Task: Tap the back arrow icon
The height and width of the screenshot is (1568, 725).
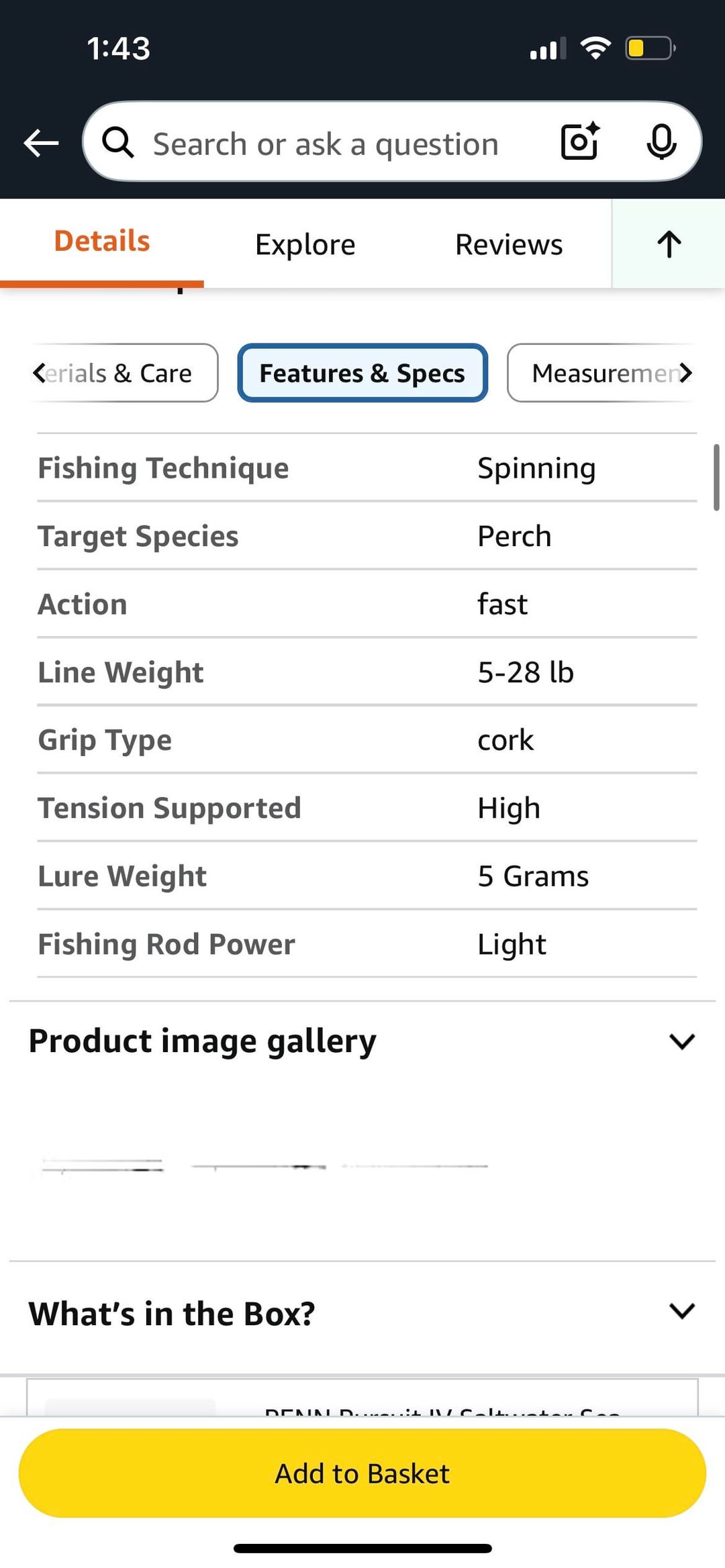Action: [41, 142]
